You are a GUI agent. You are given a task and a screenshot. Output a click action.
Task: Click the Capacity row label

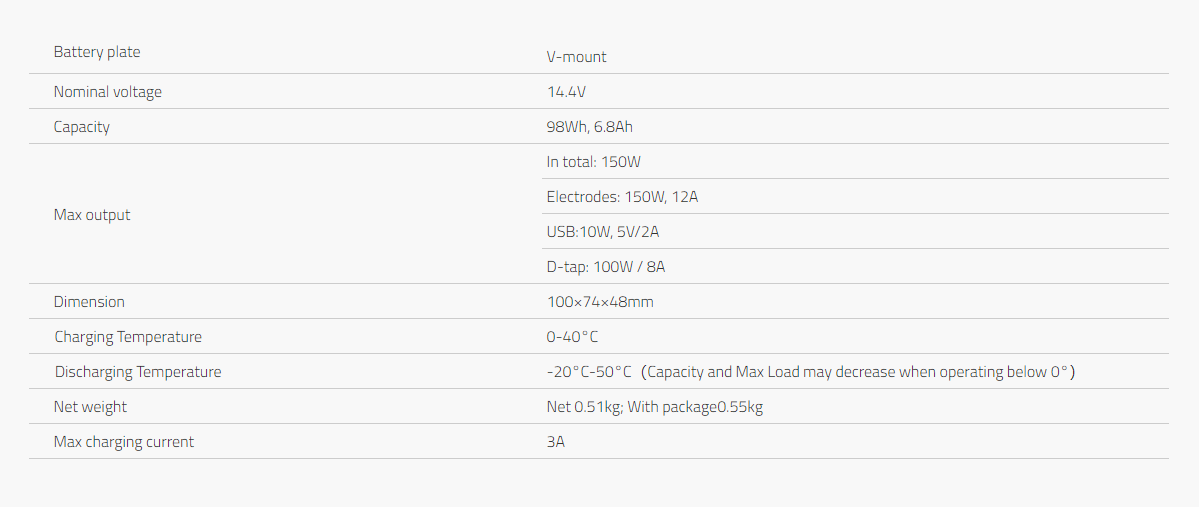[x=82, y=127]
